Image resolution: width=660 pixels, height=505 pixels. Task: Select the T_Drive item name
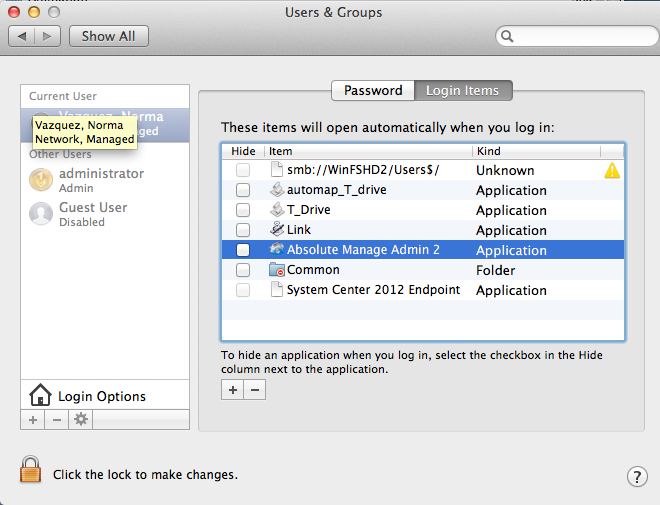tap(309, 210)
